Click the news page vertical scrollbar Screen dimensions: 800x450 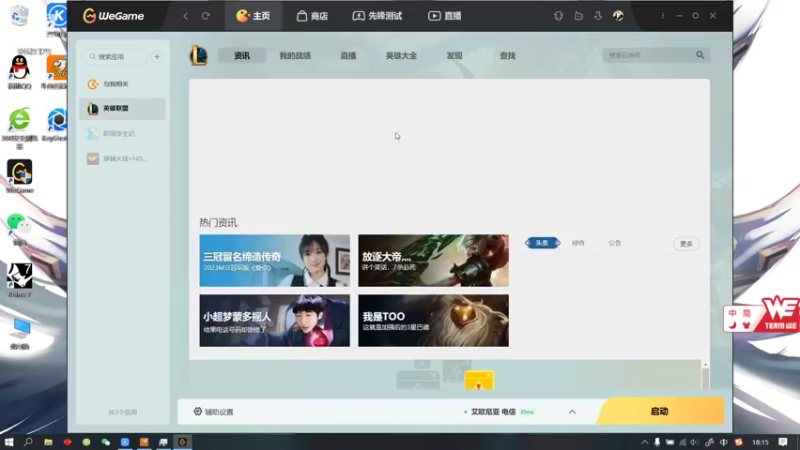[x=706, y=376]
